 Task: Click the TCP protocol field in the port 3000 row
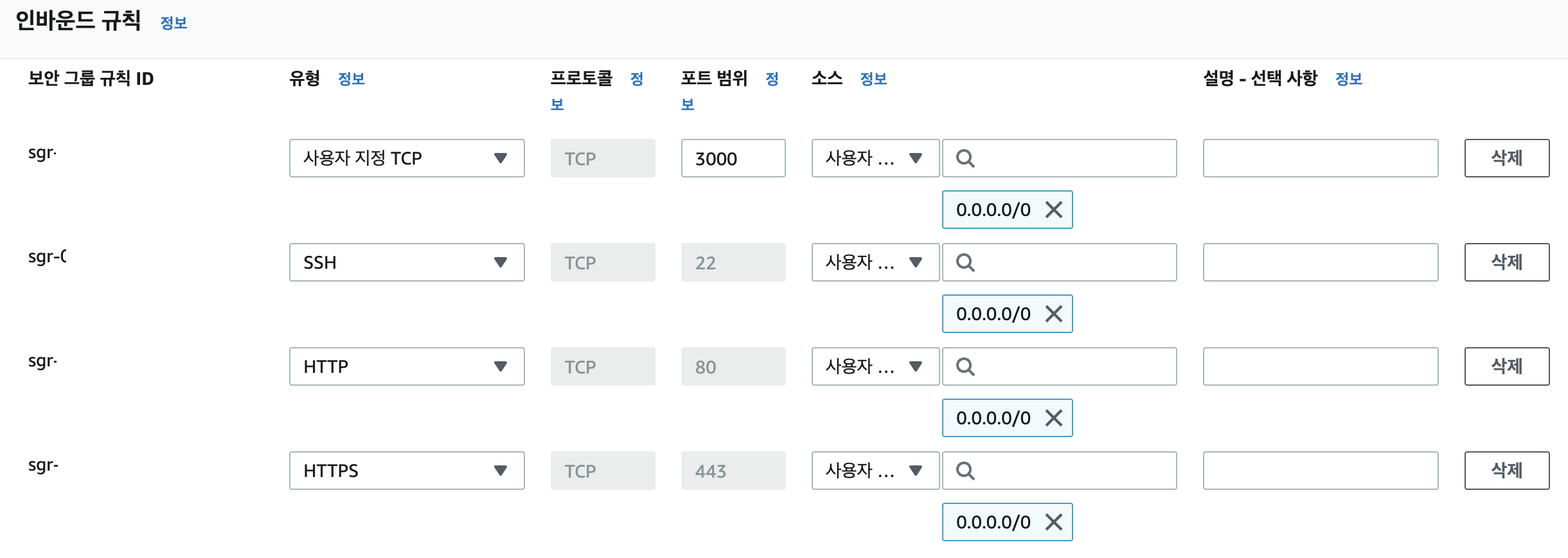click(603, 158)
